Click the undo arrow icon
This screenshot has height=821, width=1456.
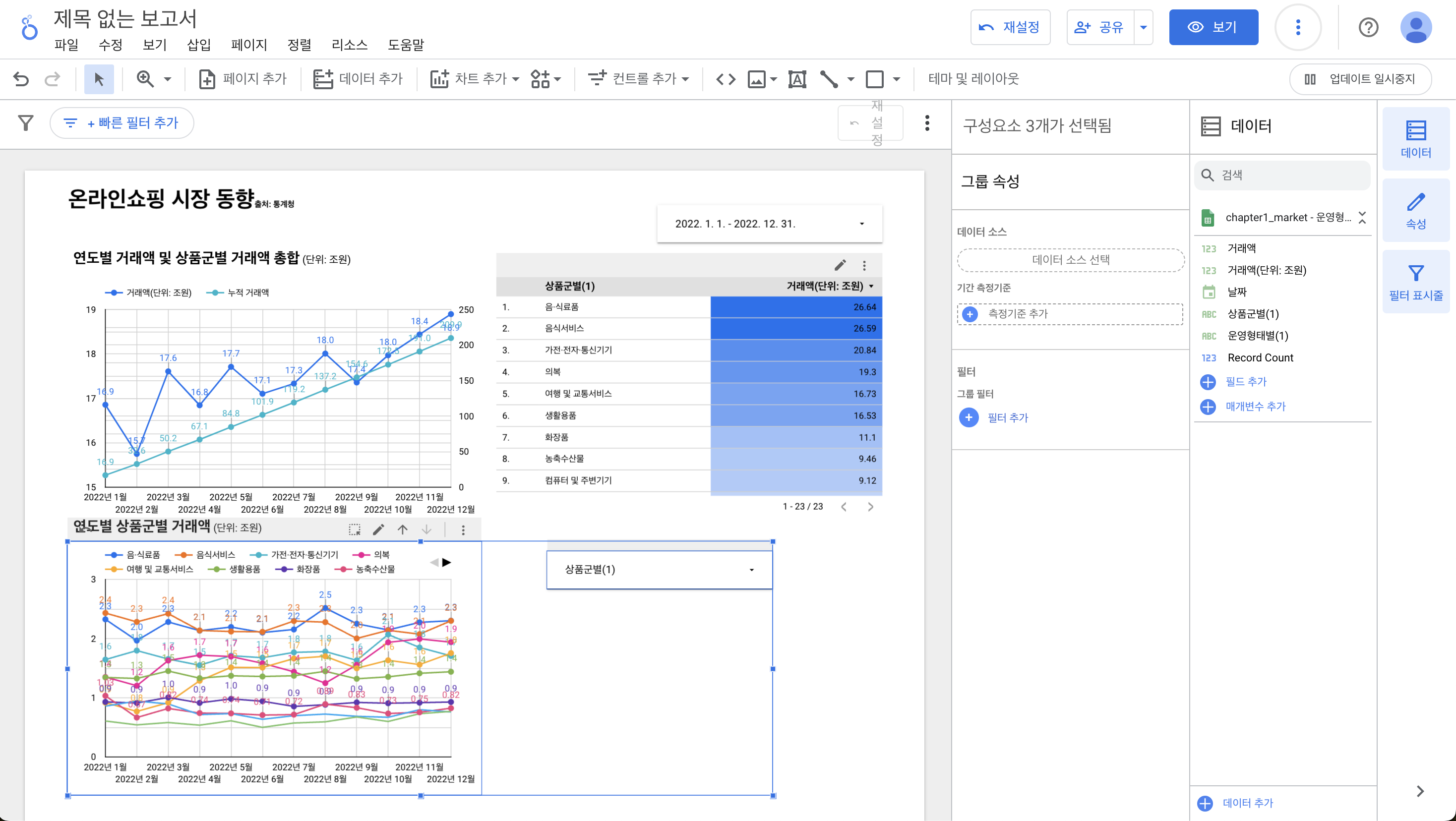pos(21,79)
